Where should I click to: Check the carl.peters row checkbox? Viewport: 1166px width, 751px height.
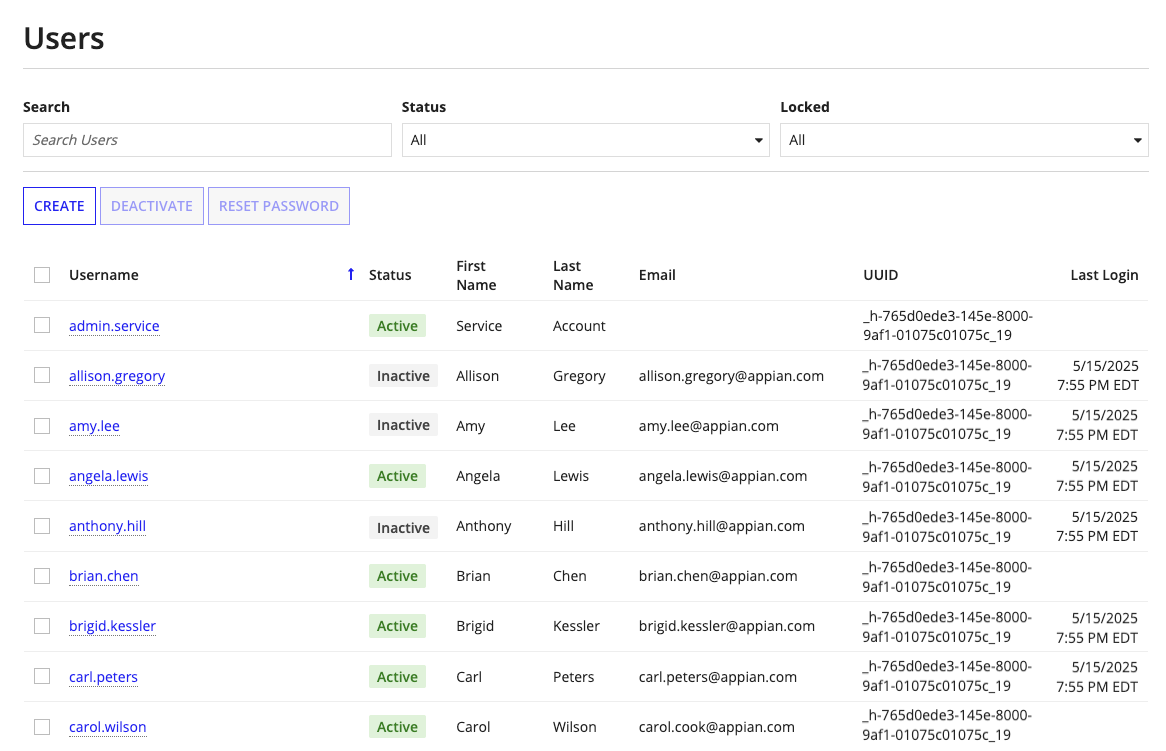click(42, 676)
